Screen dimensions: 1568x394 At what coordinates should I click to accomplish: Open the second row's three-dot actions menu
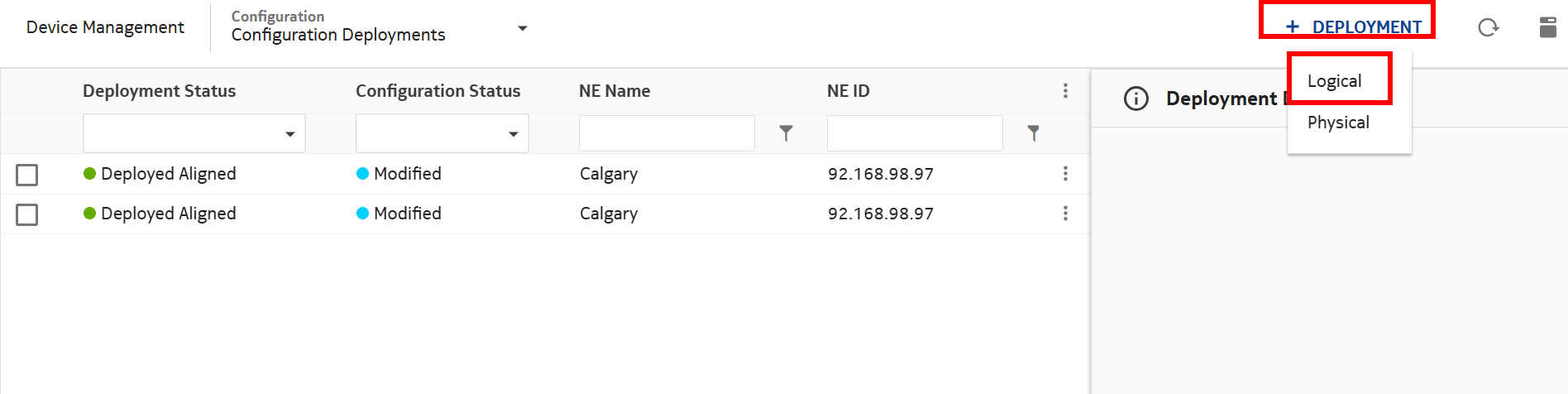[1065, 214]
